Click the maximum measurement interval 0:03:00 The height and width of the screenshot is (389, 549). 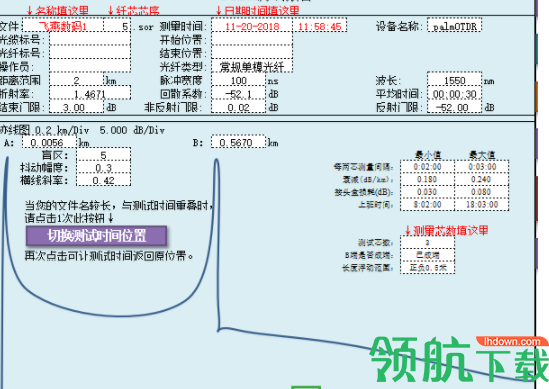(x=482, y=167)
